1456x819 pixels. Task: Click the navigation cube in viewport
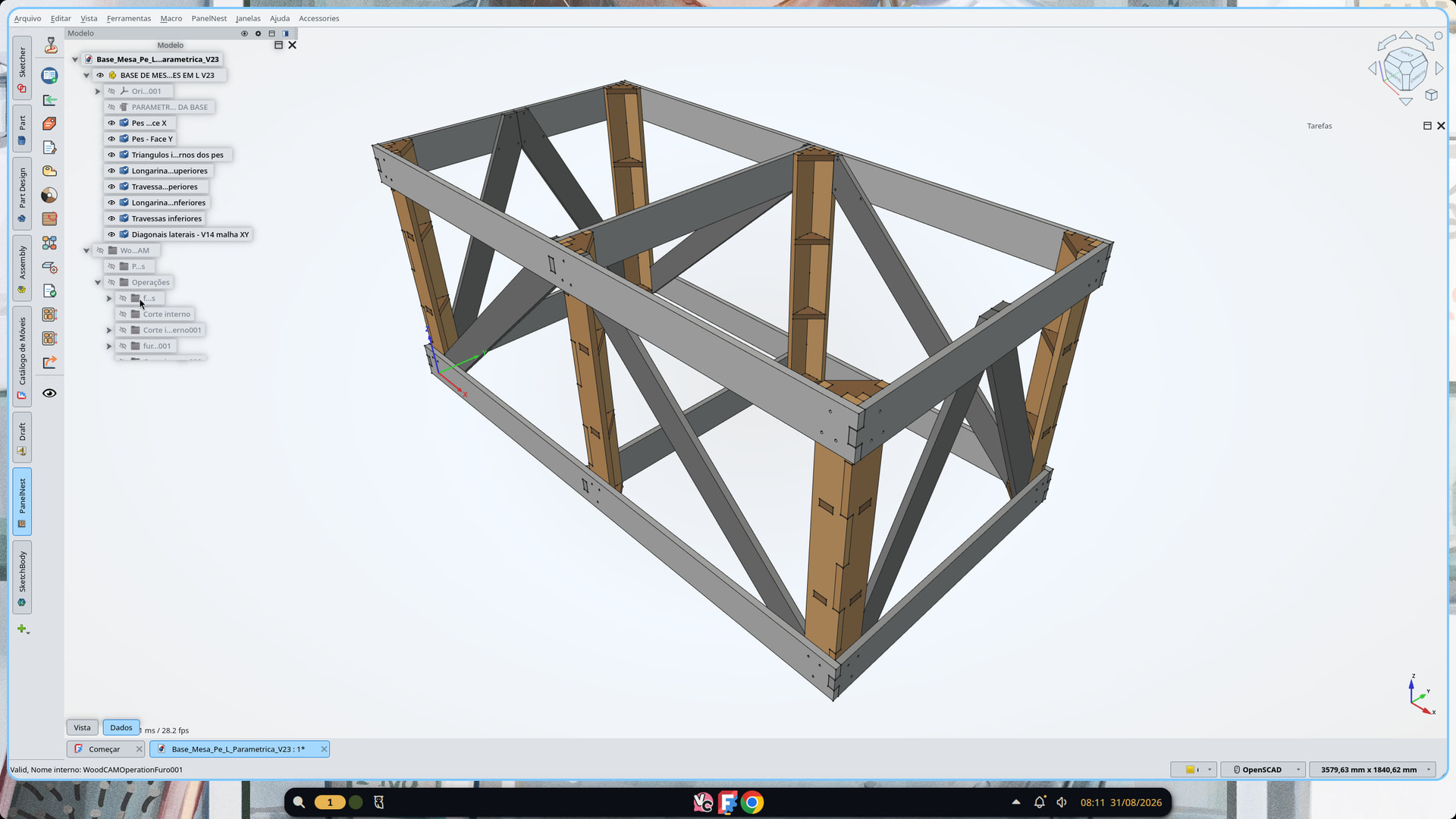point(1405,69)
